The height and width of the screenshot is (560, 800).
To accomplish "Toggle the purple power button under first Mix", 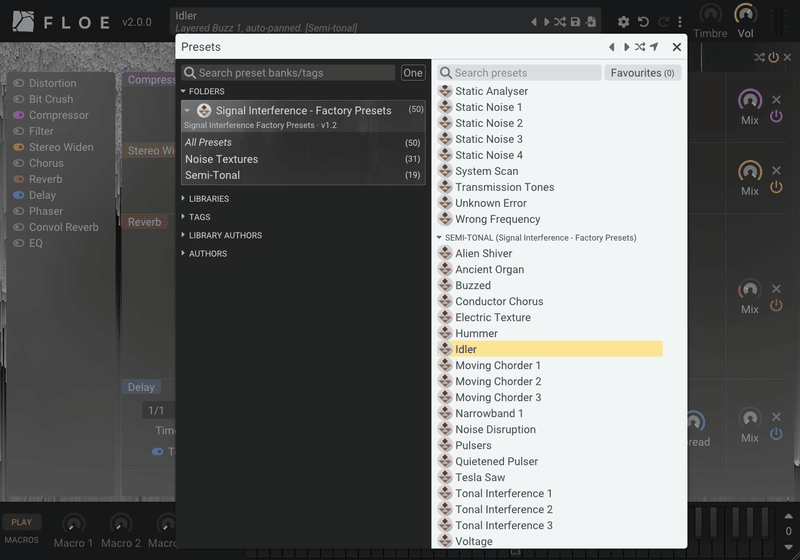I will (x=776, y=116).
